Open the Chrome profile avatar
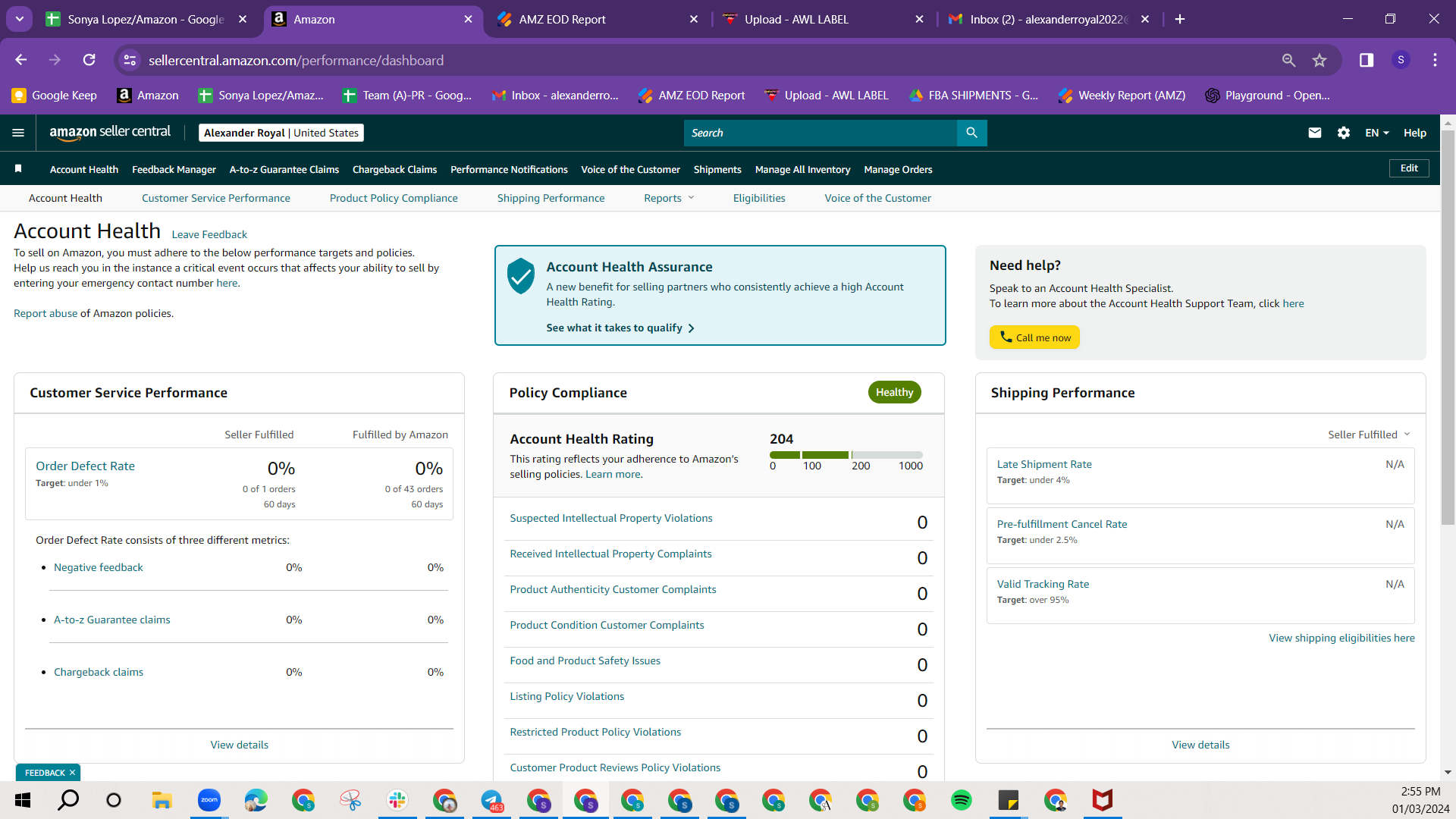The width and height of the screenshot is (1456, 819). pos(1401,60)
